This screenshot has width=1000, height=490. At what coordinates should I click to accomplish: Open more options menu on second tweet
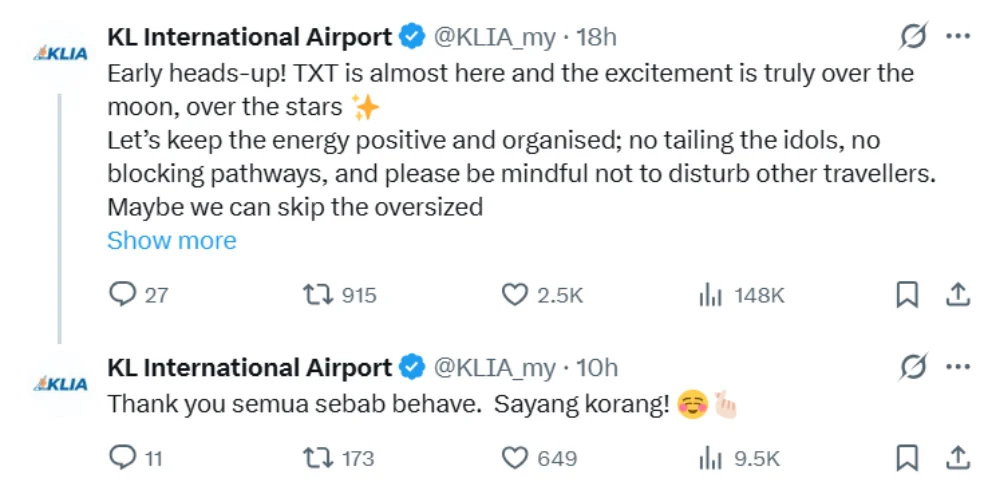point(958,367)
